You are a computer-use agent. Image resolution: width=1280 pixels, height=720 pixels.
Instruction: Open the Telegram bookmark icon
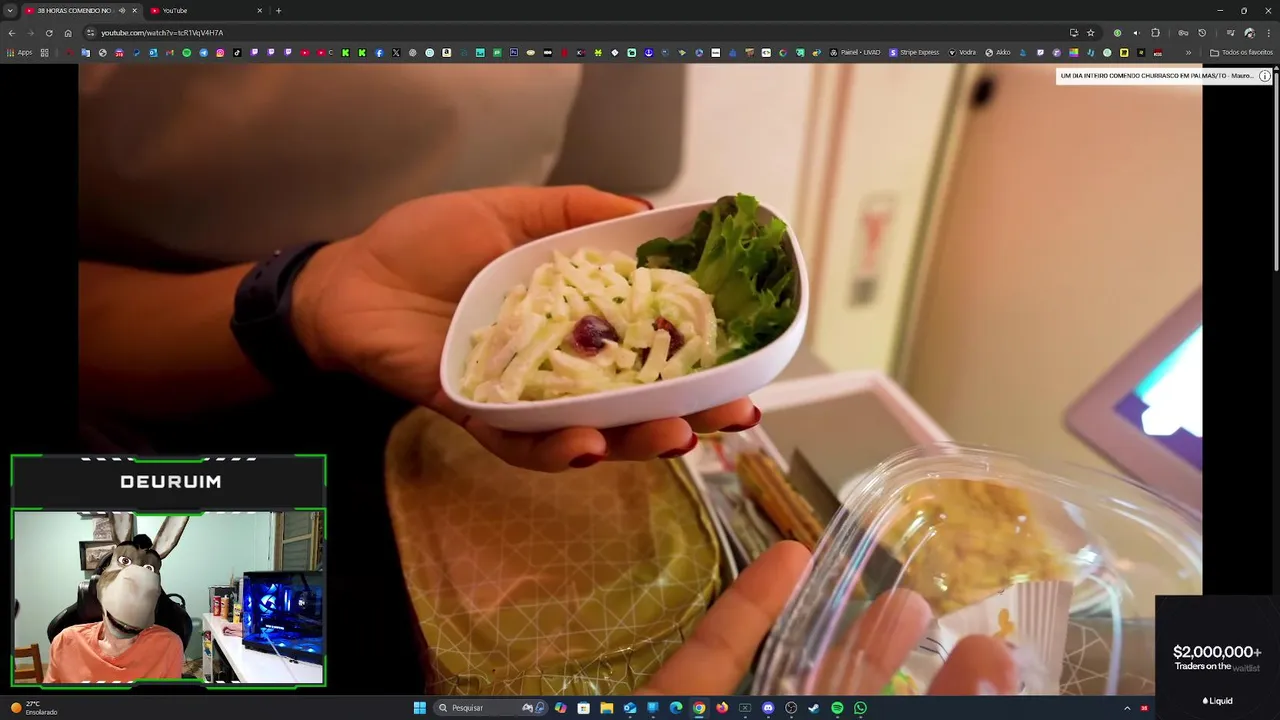tap(203, 52)
